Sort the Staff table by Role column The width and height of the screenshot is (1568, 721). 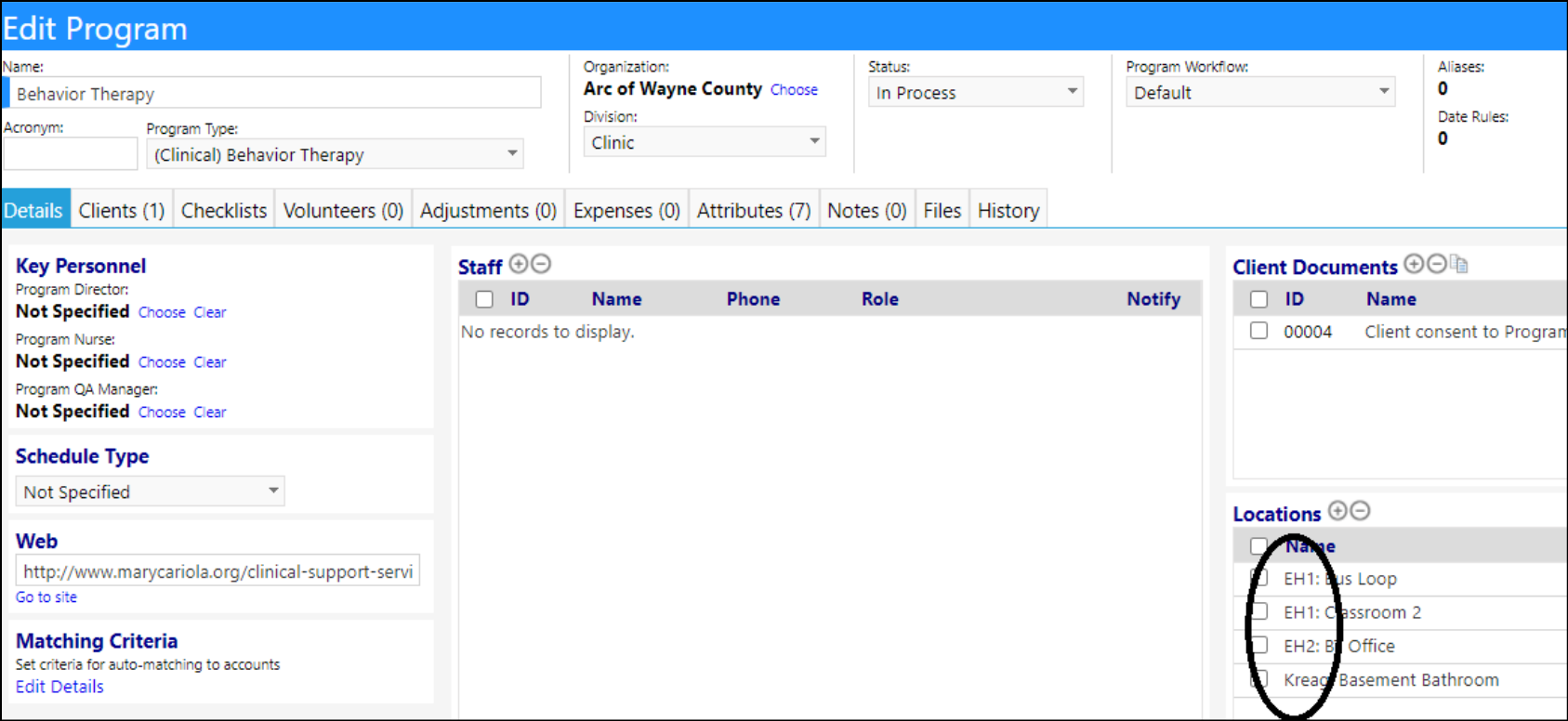pos(879,299)
